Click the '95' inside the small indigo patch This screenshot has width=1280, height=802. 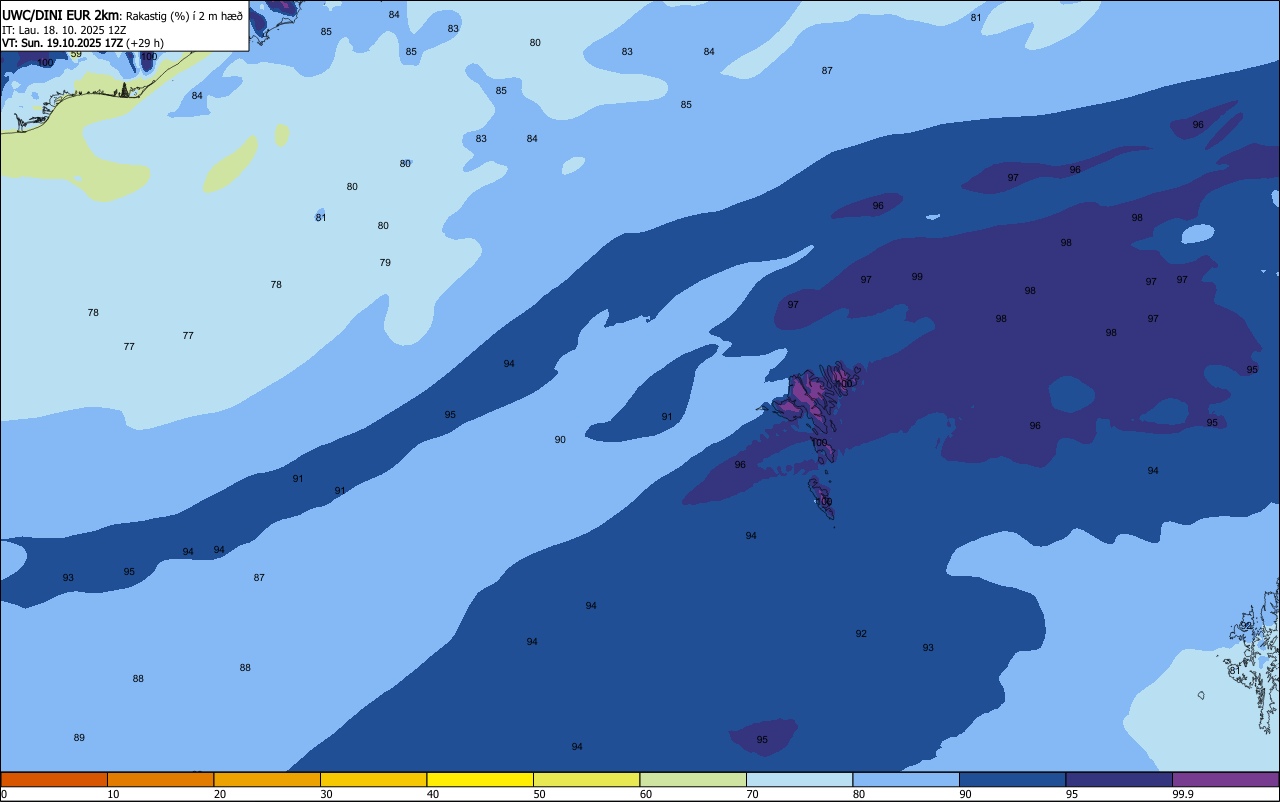(762, 740)
